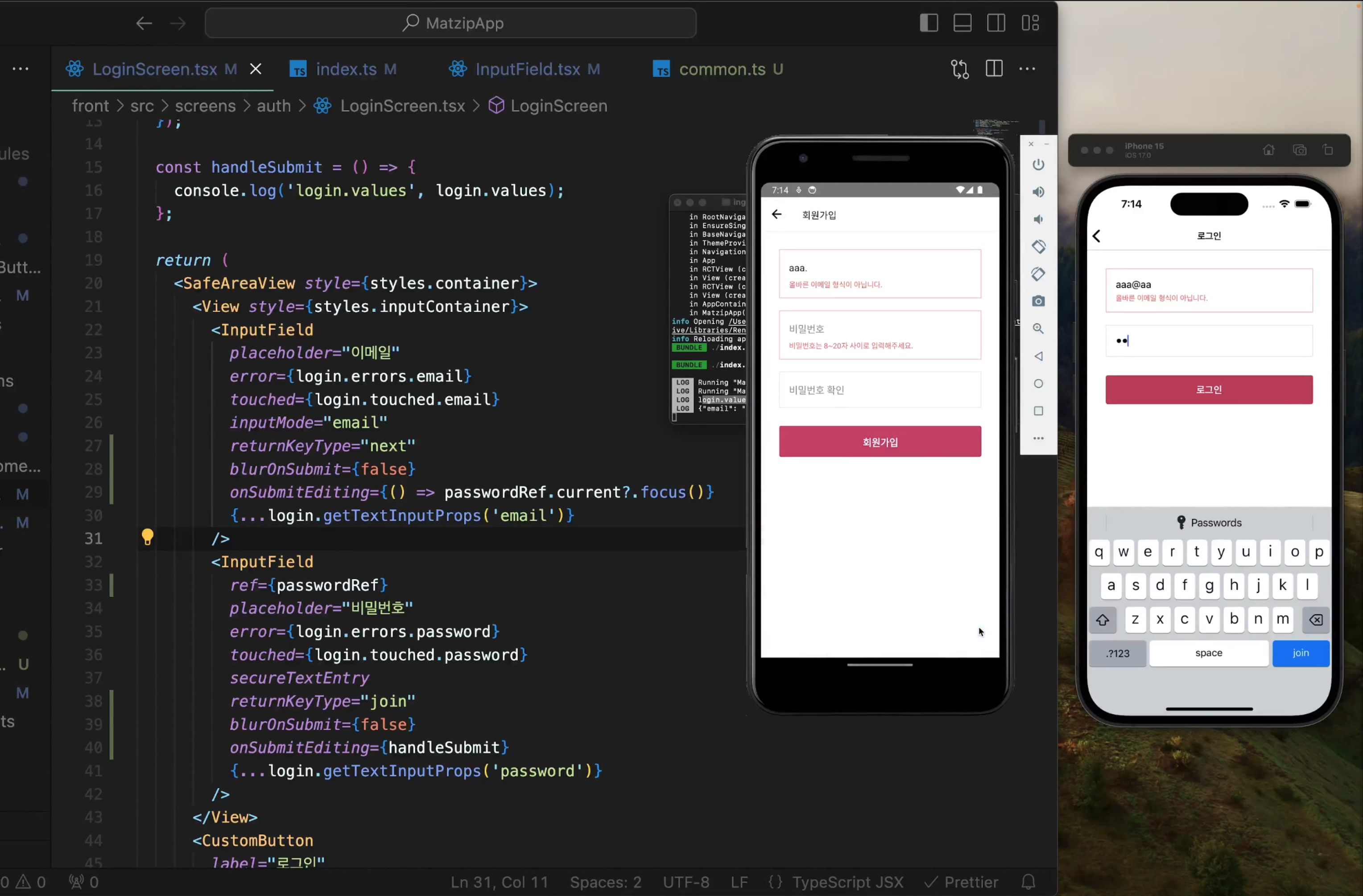Screen dimensions: 1363x896
Task: Open the 'screens' breadcrumb dropdown
Action: click(205, 106)
